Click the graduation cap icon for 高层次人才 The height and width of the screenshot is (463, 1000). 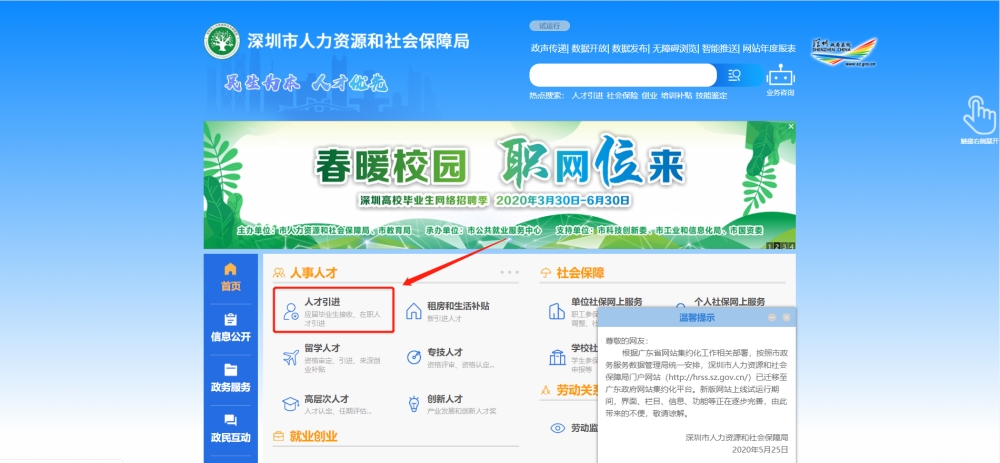pos(291,404)
